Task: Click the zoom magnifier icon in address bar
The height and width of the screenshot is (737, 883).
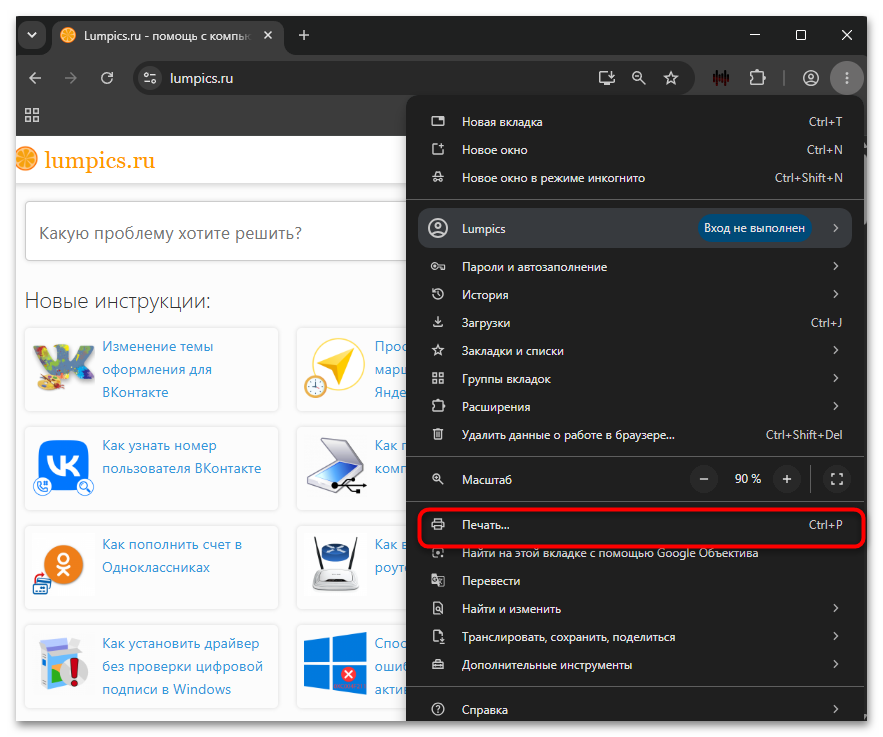Action: pyautogui.click(x=639, y=78)
